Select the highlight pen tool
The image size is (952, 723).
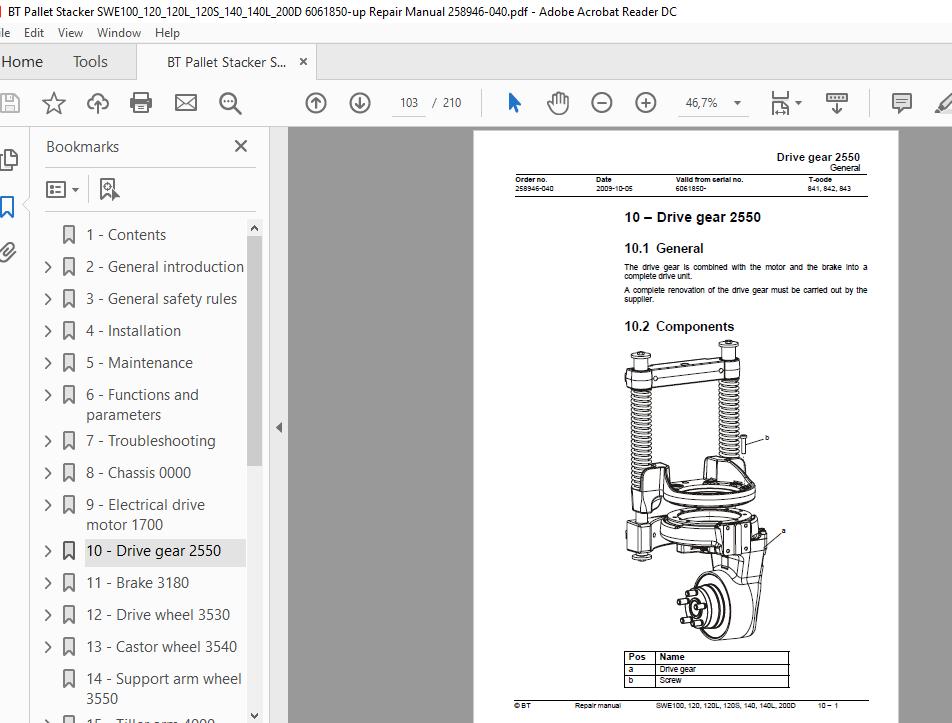click(943, 103)
